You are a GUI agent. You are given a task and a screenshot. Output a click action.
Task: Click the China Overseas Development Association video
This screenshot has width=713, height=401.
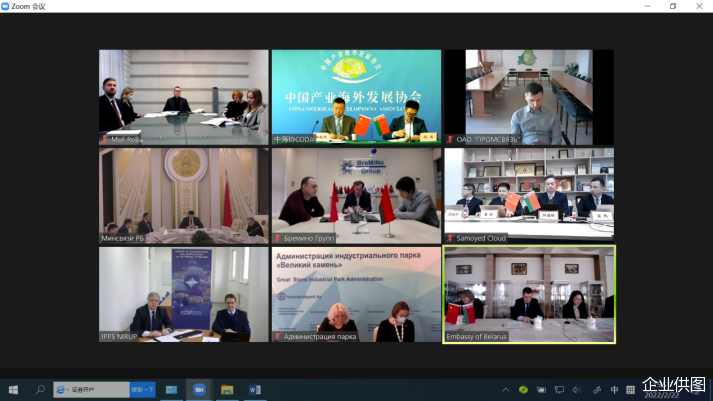pos(356,97)
